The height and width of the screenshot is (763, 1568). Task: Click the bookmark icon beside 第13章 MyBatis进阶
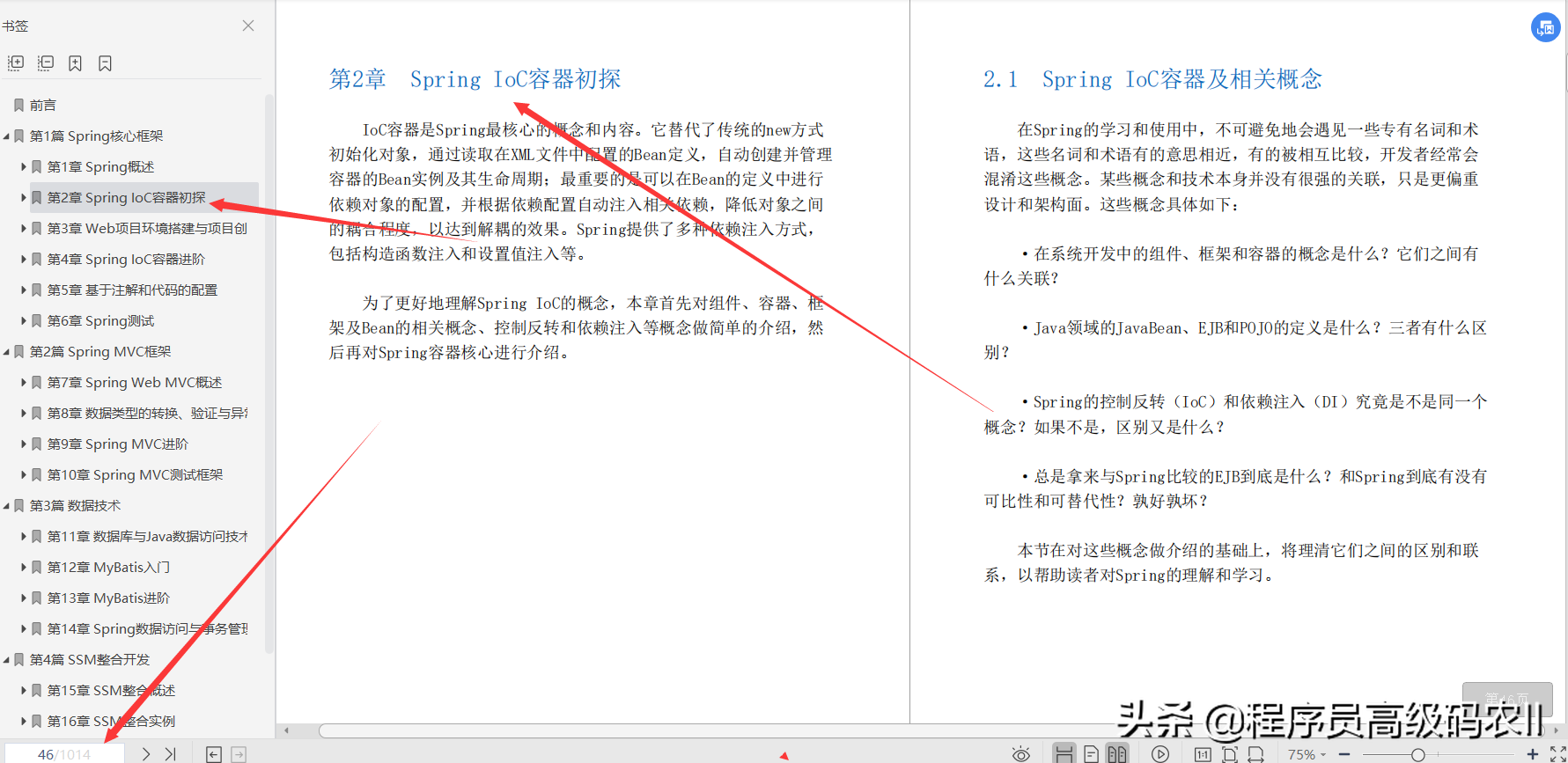point(36,598)
